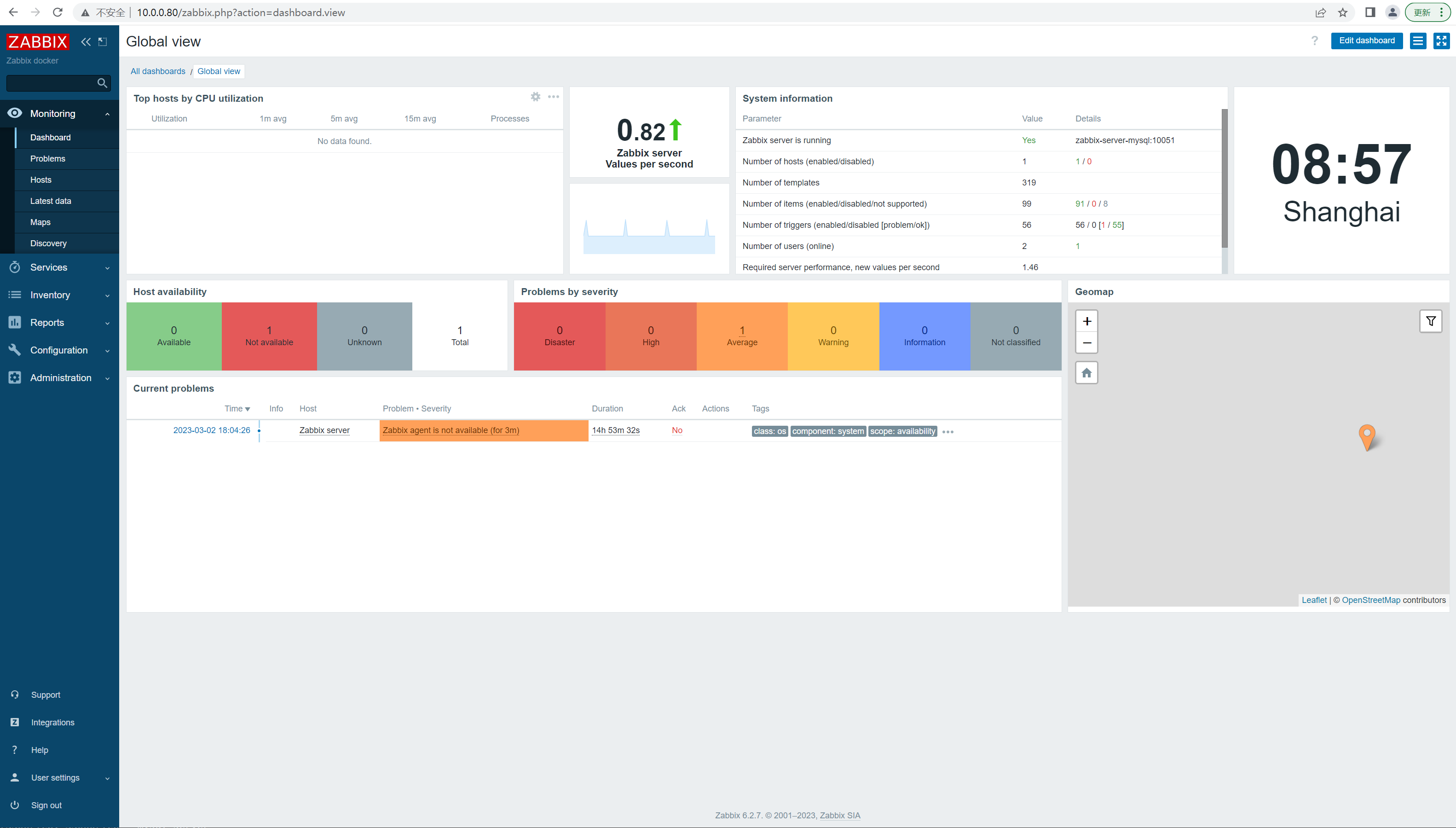1456x828 pixels.
Task: Open Zabbix agent is not available problem
Action: tap(451, 430)
